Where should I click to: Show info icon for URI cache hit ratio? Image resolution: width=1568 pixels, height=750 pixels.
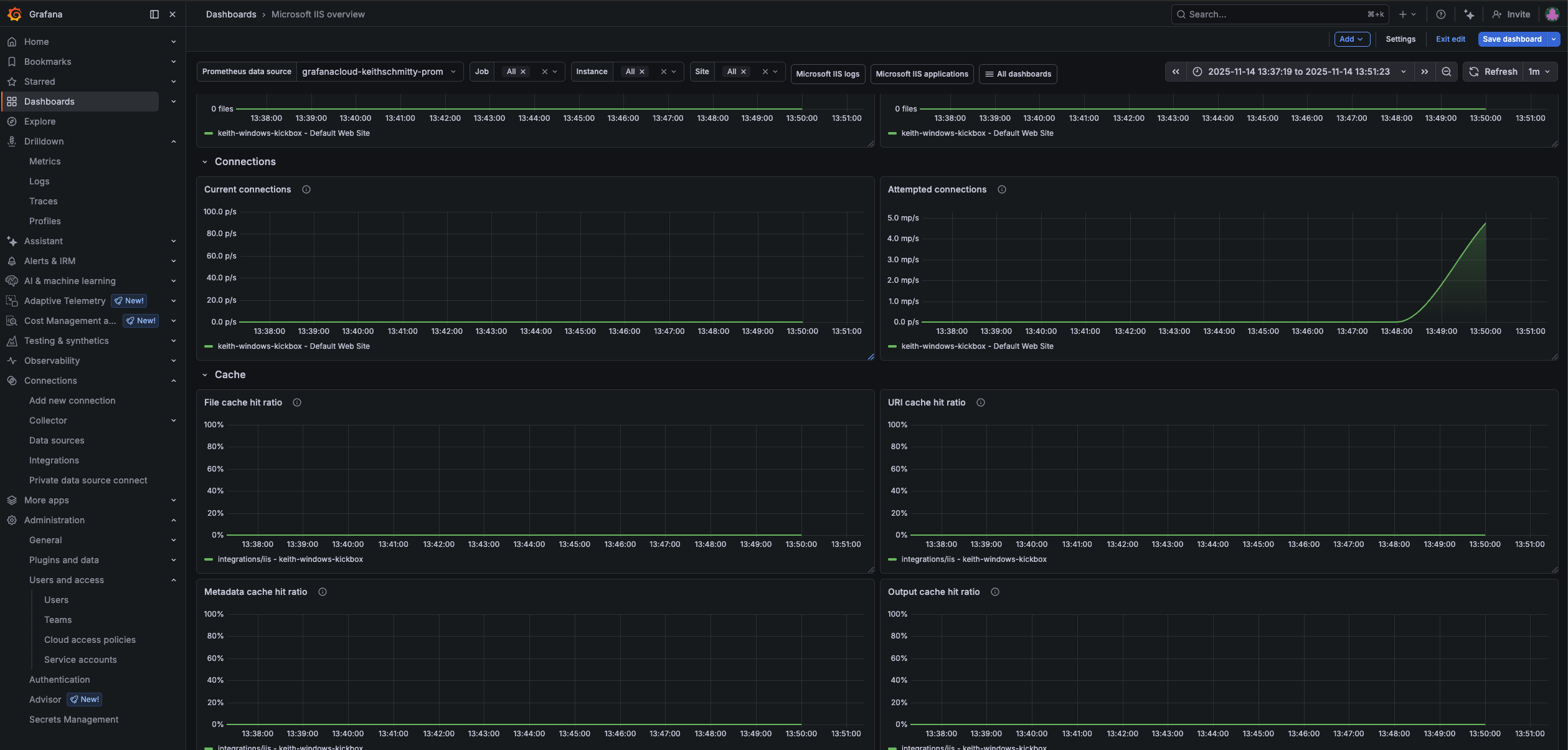coord(981,402)
